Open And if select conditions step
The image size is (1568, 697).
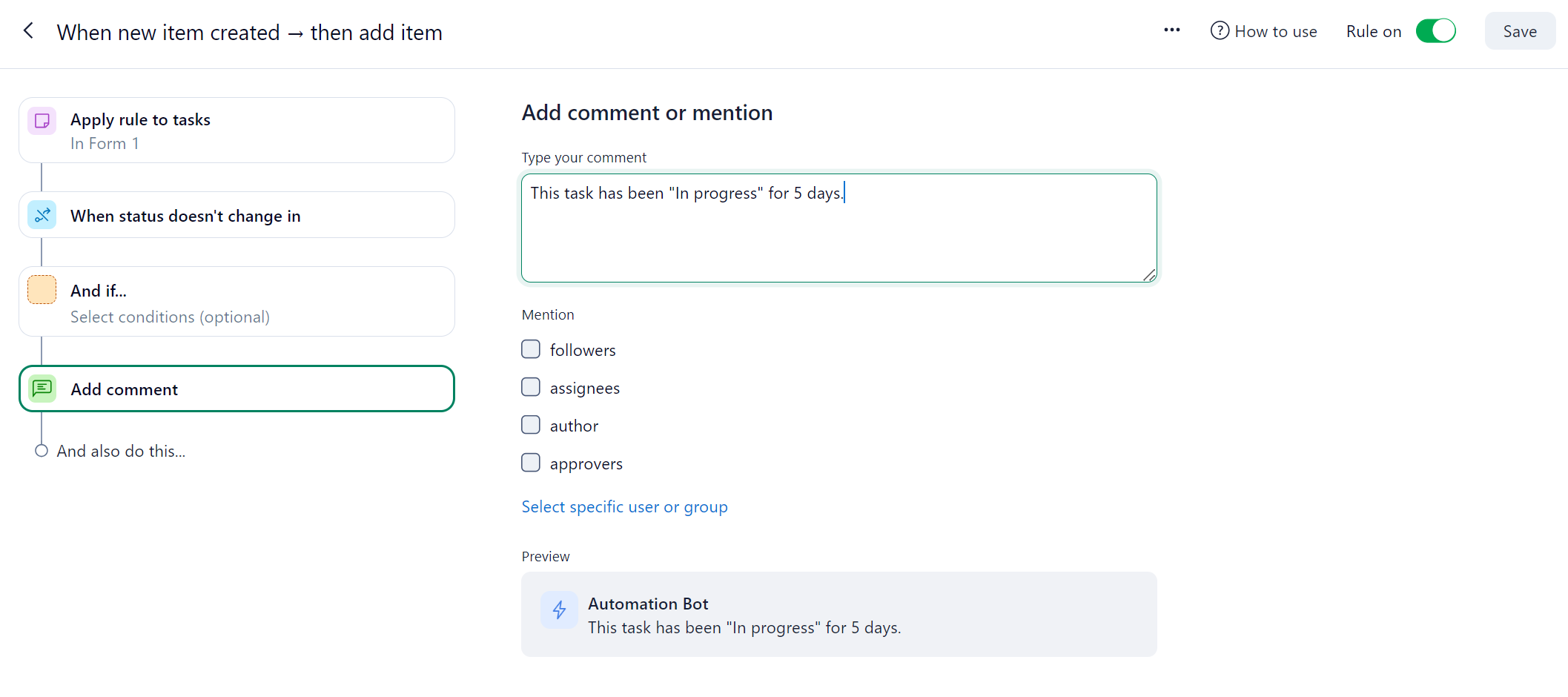[x=236, y=303]
